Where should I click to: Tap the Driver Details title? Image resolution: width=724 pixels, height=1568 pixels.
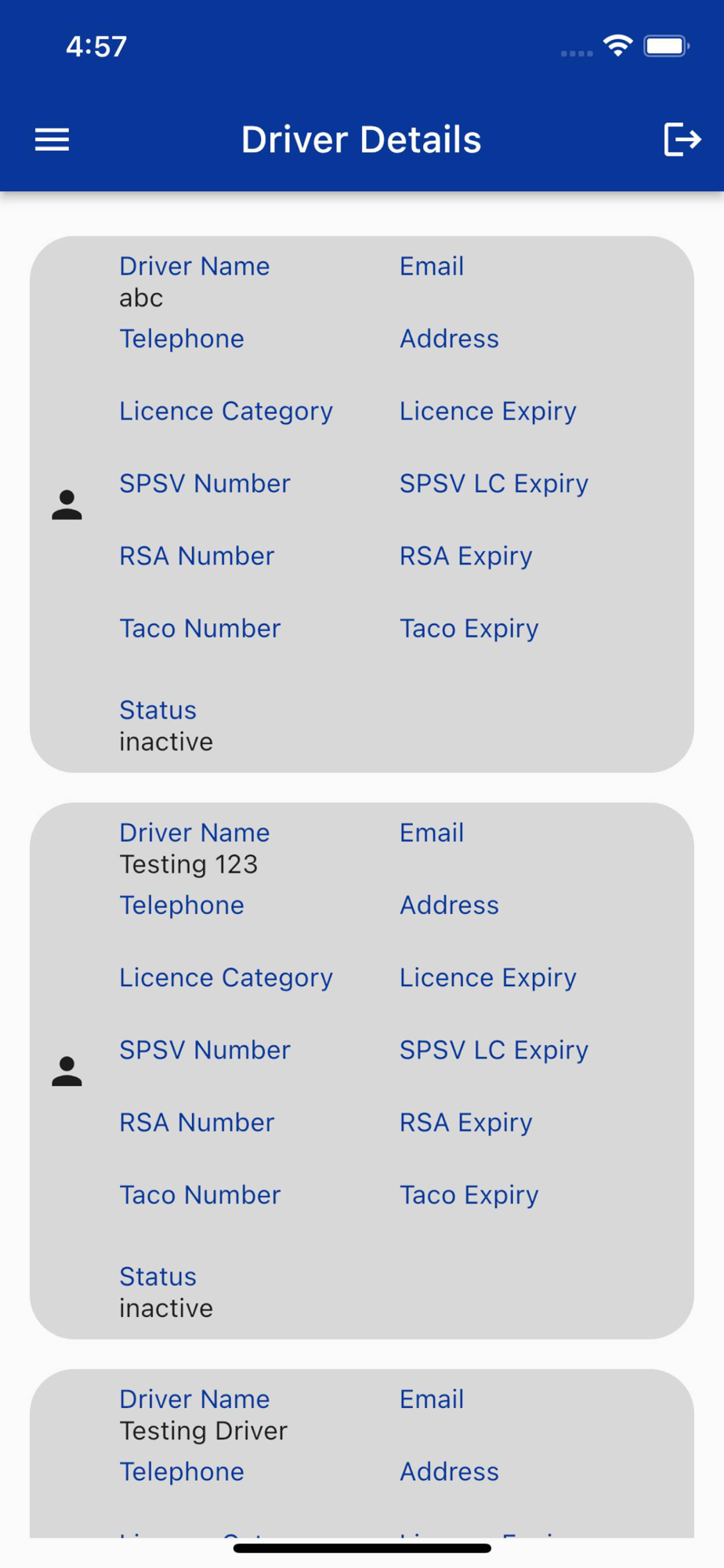tap(361, 140)
